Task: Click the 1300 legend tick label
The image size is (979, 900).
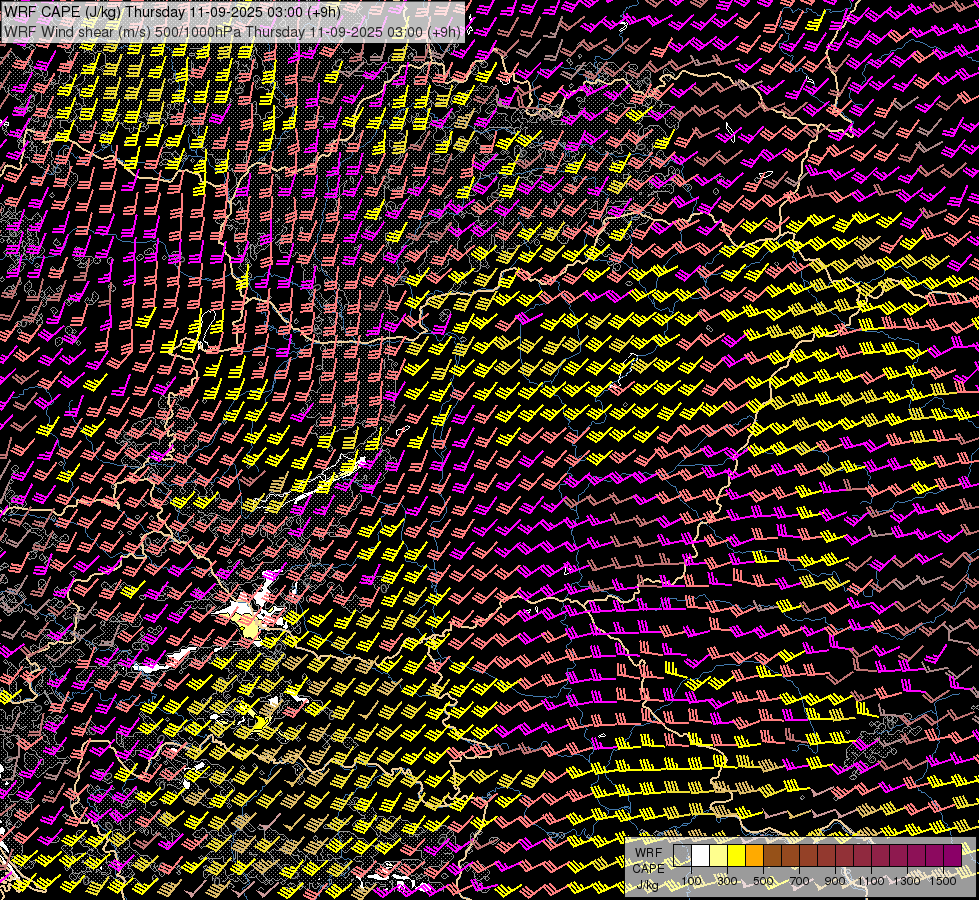Action: tap(907, 881)
